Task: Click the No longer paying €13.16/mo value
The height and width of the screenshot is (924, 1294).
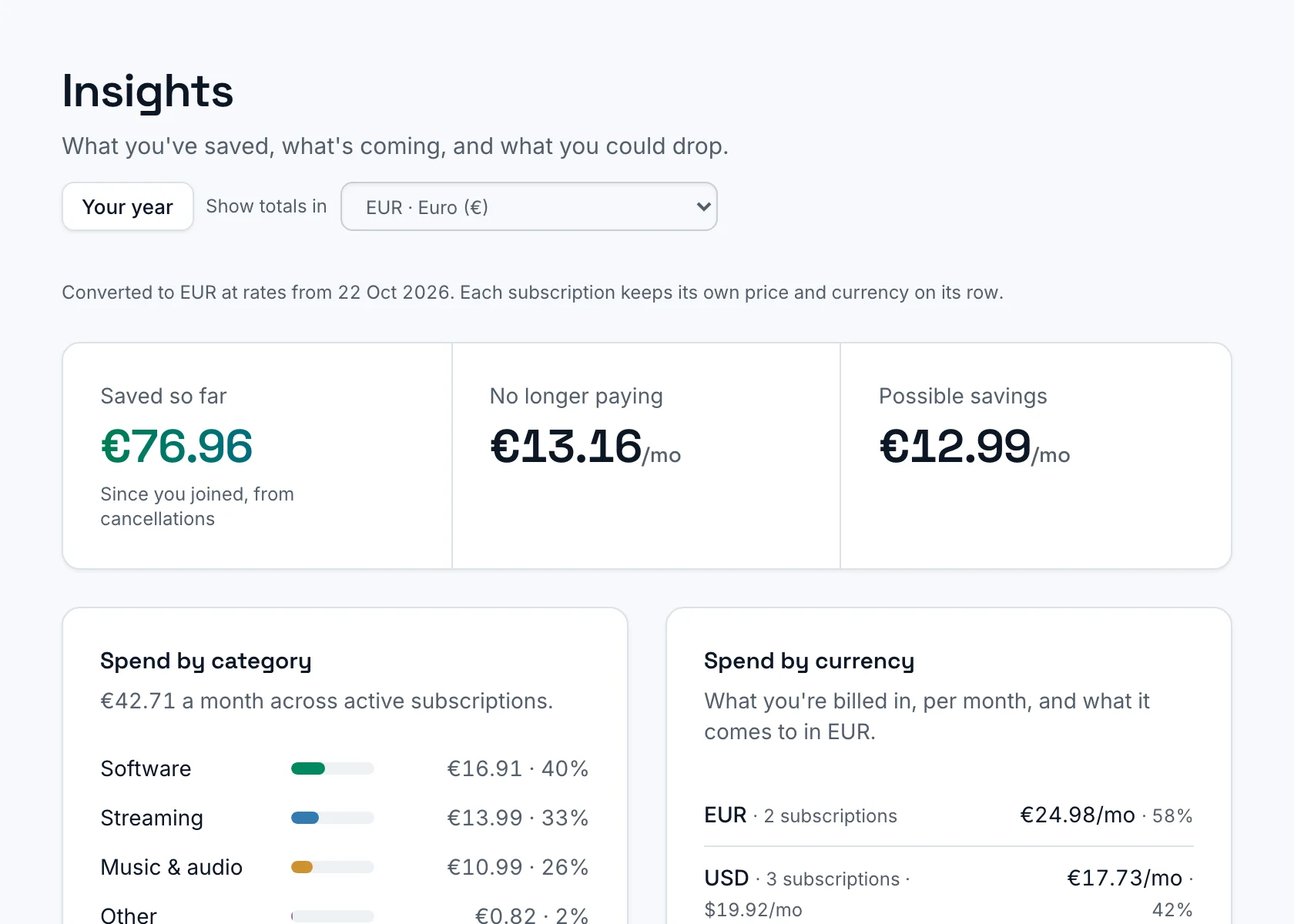Action: 585,447
